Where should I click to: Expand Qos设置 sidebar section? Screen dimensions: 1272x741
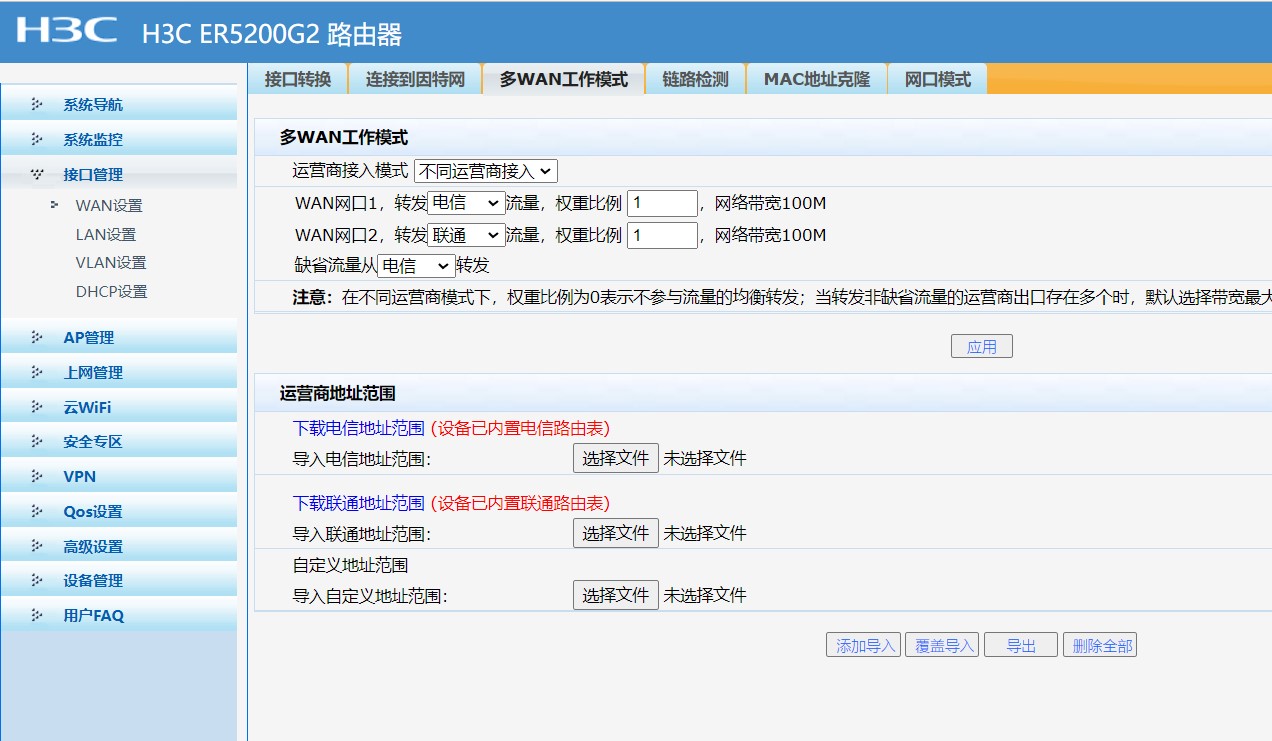pyautogui.click(x=119, y=511)
